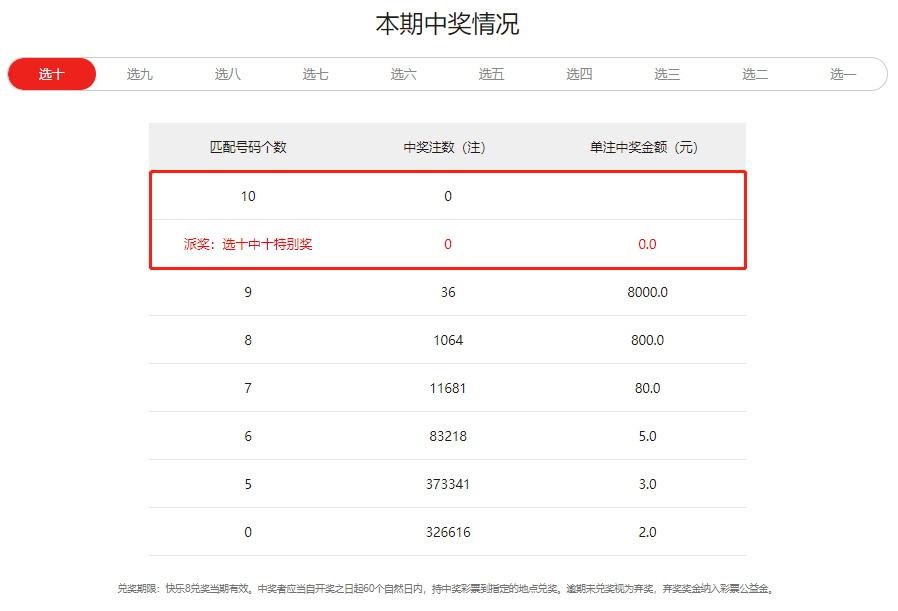Click the 80.0 prize amount
Image resolution: width=898 pixels, height=611 pixels.
tap(647, 388)
